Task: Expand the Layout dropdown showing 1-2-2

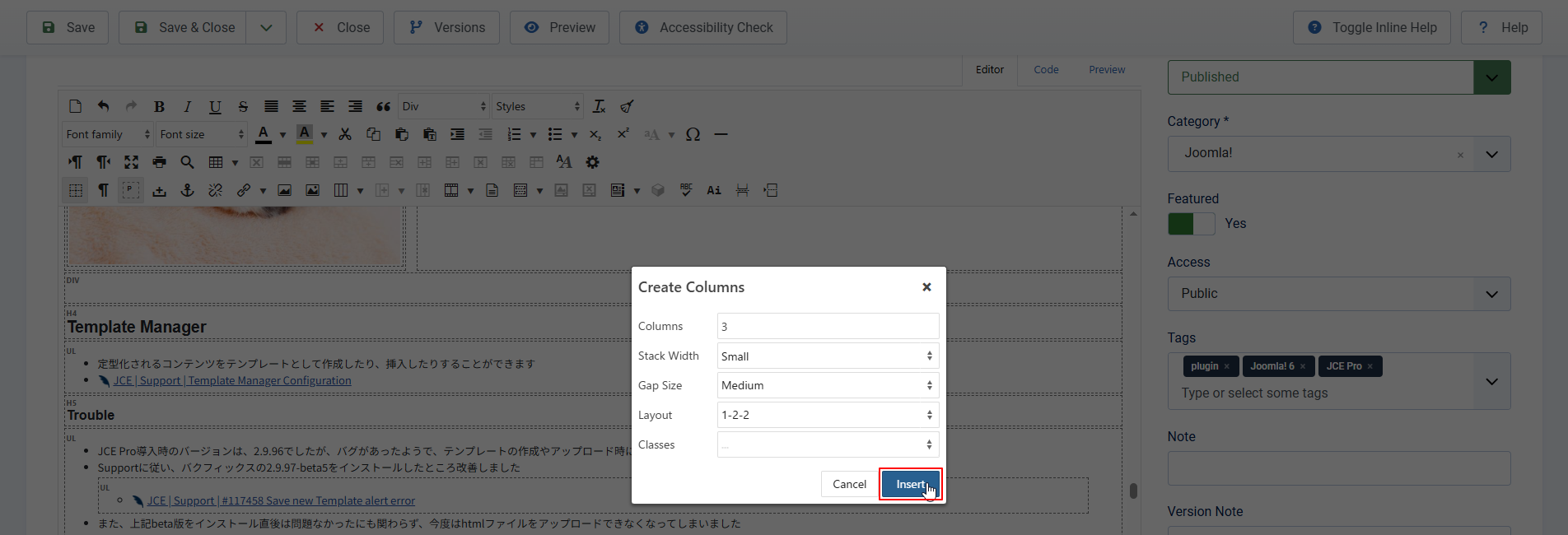Action: pyautogui.click(x=827, y=415)
